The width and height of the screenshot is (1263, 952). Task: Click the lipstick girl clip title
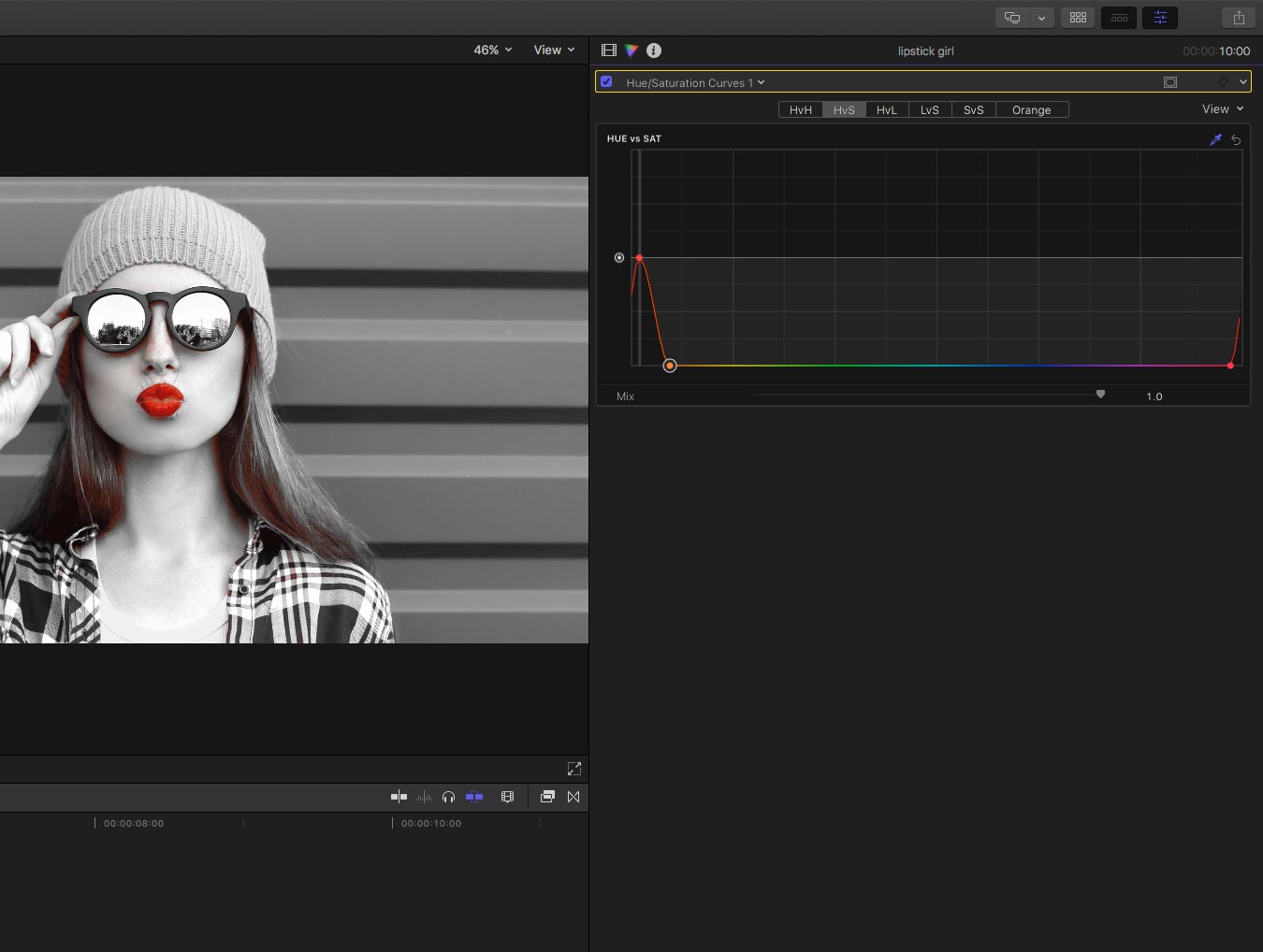pos(925,51)
